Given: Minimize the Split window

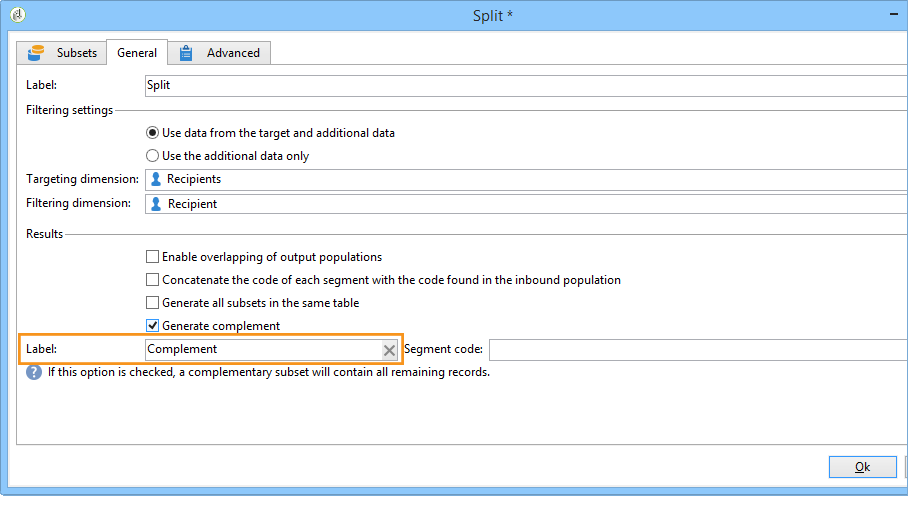Looking at the screenshot, I should coord(894,14).
